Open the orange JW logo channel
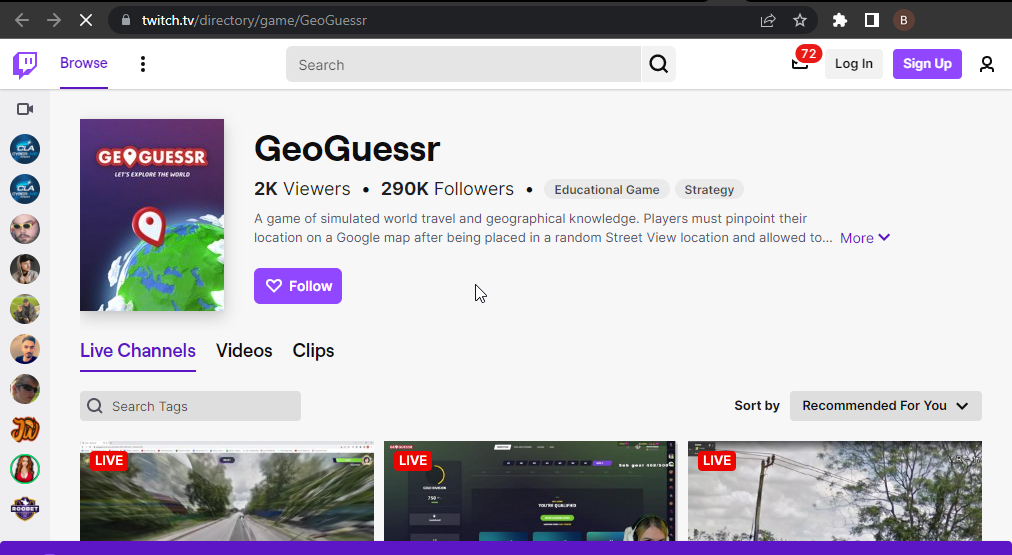The width and height of the screenshot is (1012, 555). point(25,429)
